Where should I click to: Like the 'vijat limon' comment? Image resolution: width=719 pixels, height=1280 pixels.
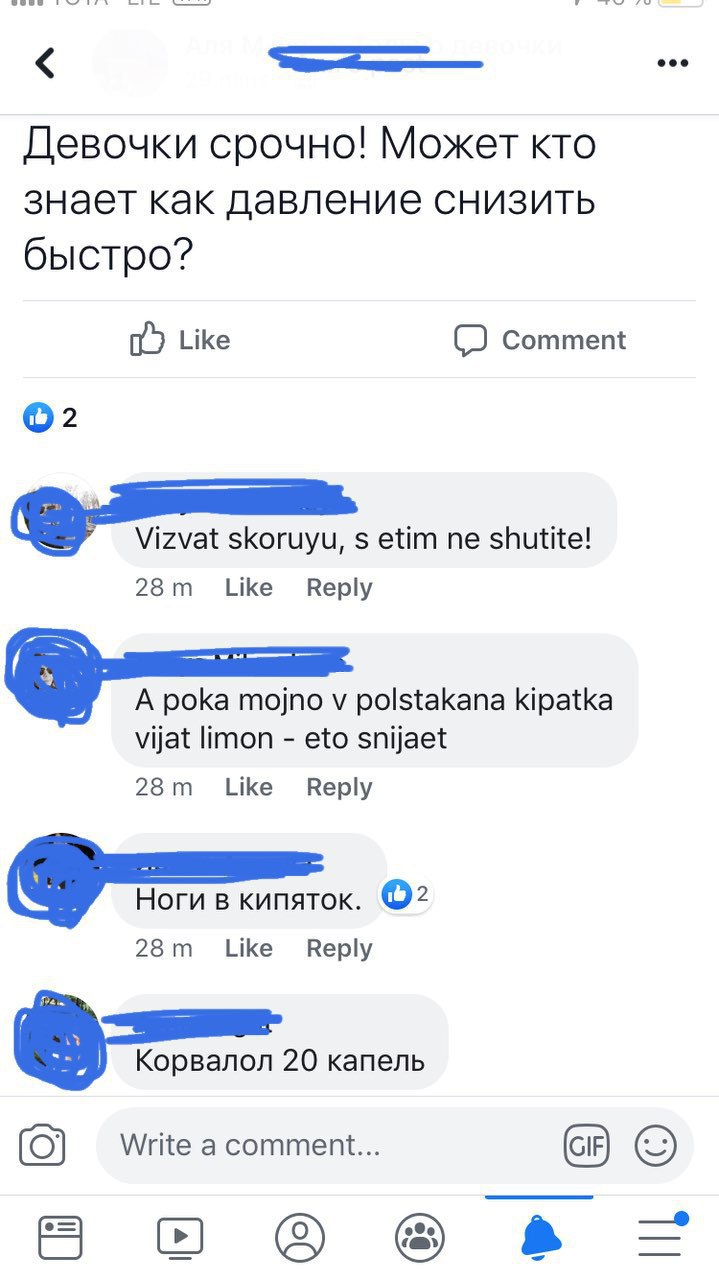[x=249, y=787]
